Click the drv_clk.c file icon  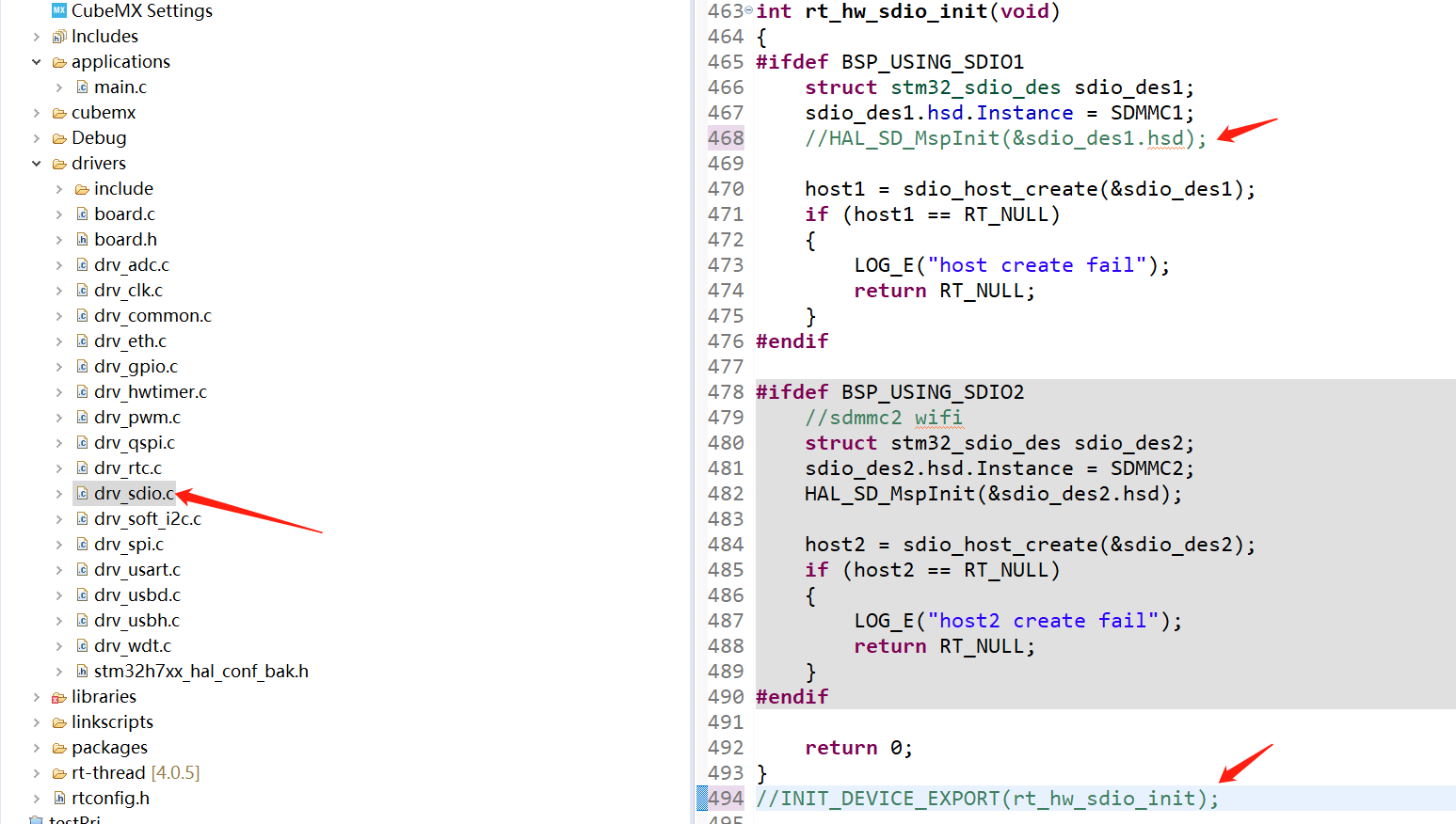point(82,291)
